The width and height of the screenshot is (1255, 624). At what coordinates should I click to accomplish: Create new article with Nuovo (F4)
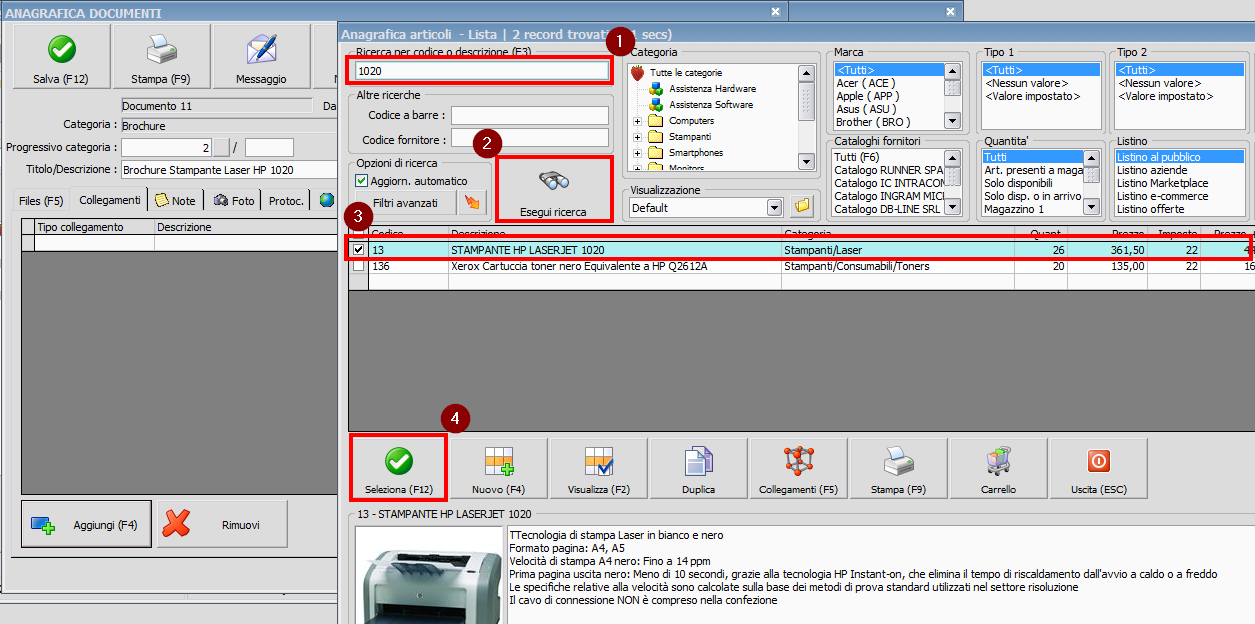(x=499, y=468)
